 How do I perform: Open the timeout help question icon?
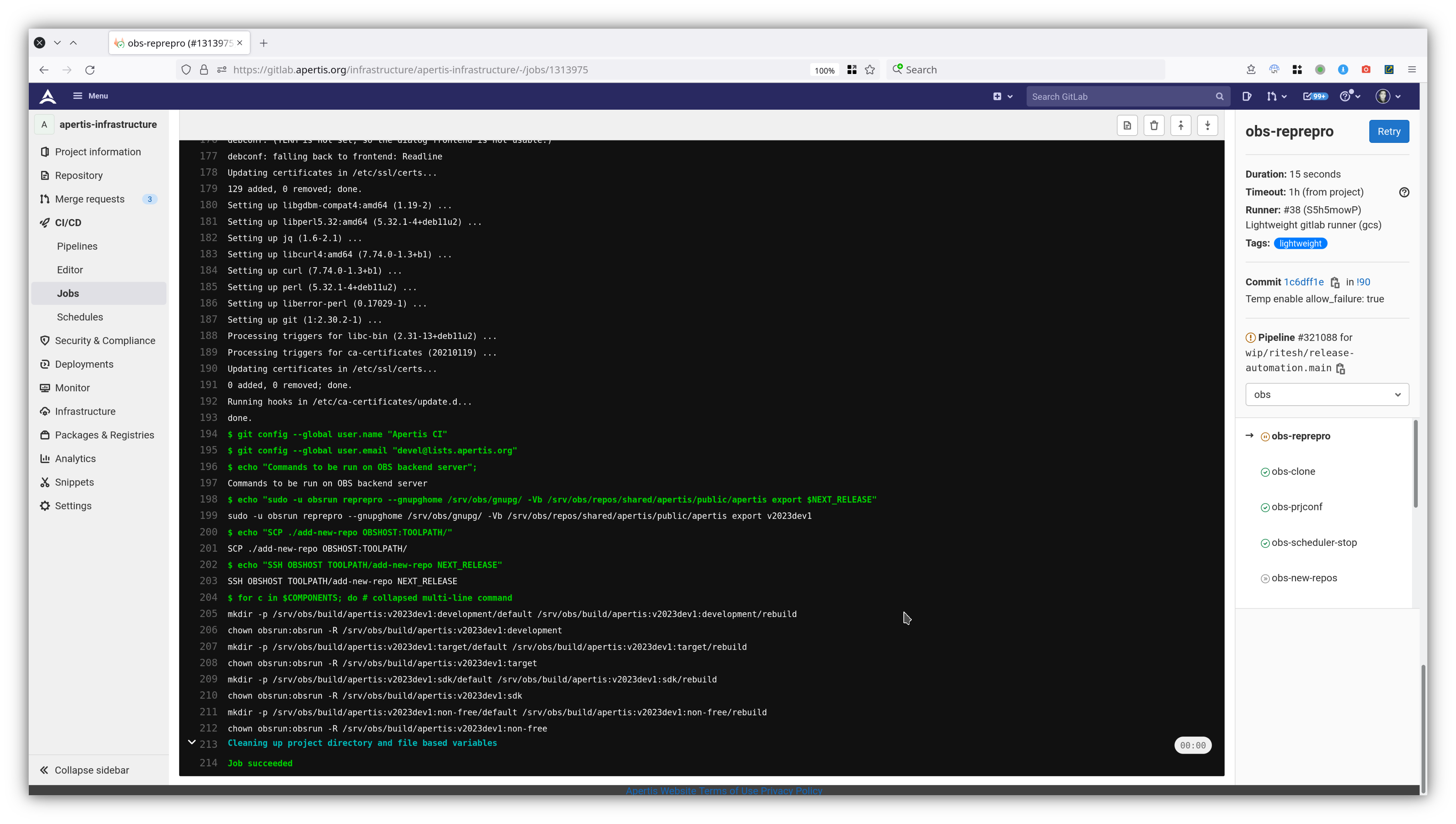[x=1404, y=192]
